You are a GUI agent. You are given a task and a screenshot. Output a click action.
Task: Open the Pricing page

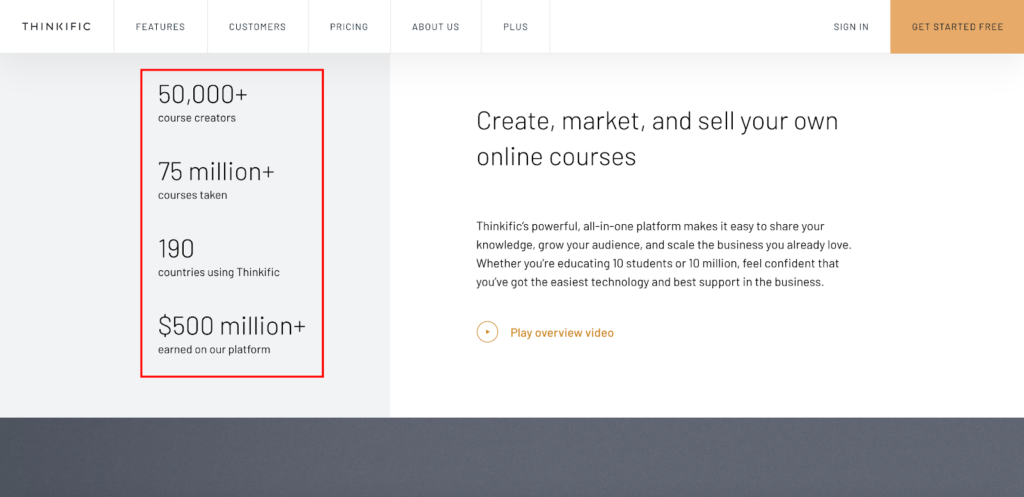349,27
